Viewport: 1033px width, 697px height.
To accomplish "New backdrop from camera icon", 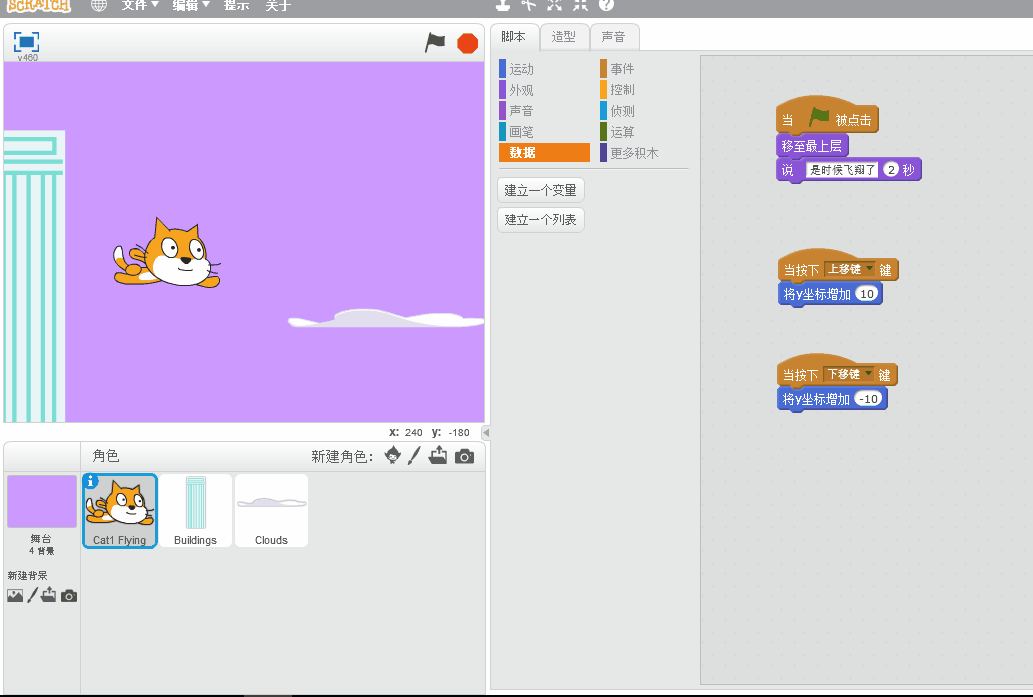I will (69, 596).
